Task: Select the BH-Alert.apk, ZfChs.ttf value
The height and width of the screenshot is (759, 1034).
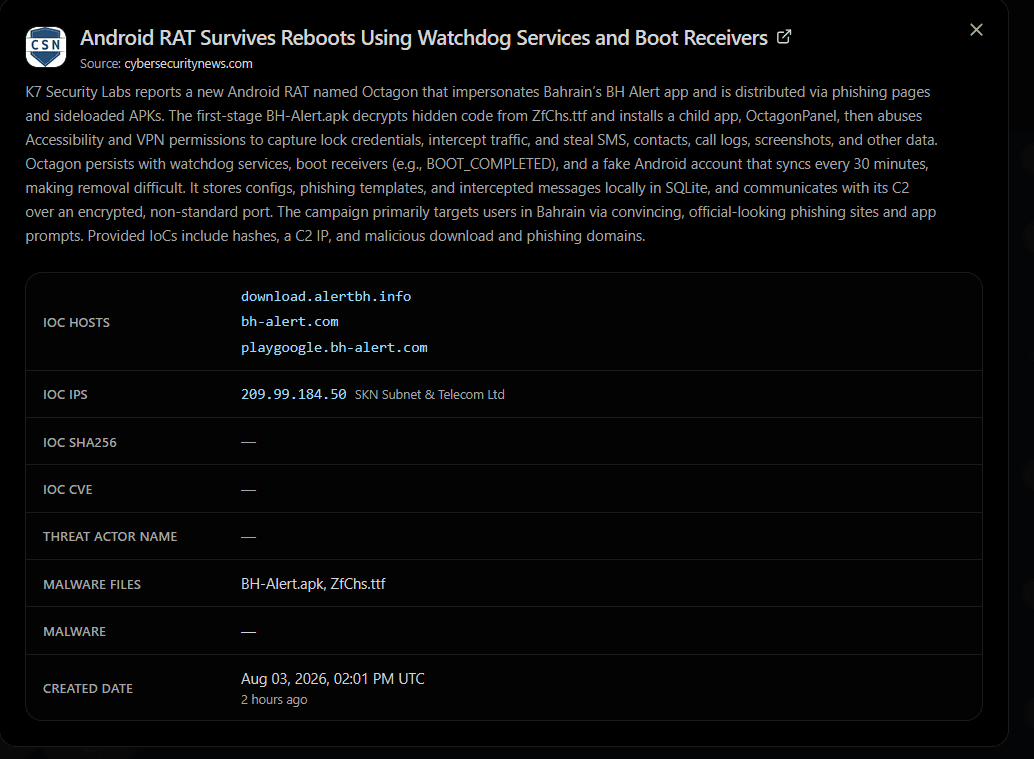Action: point(313,584)
